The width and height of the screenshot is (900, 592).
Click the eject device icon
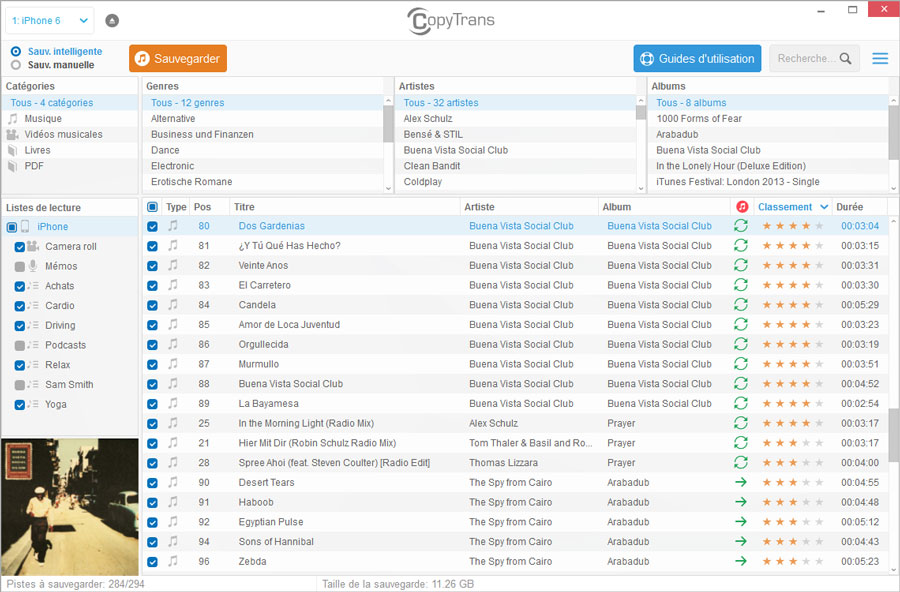(x=112, y=21)
